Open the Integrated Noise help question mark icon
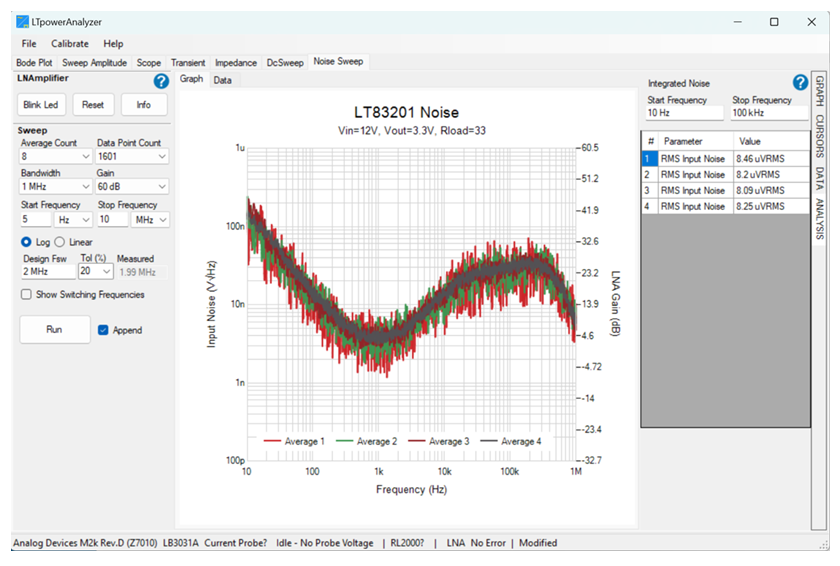The image size is (840, 566). click(800, 82)
